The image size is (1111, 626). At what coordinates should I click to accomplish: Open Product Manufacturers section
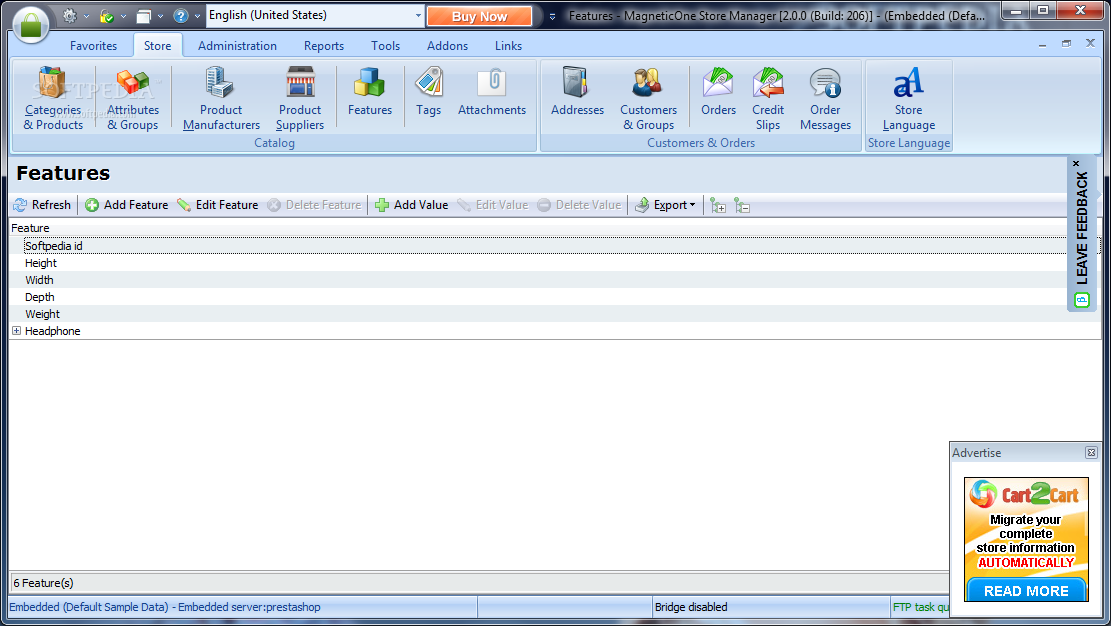221,99
